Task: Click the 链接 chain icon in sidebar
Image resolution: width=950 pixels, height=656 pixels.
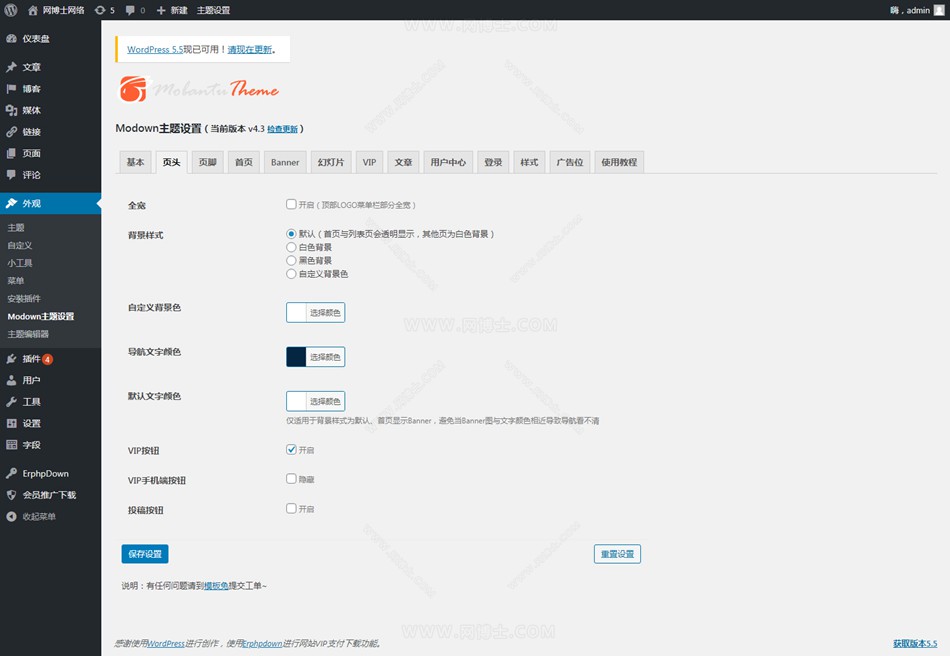Action: click(x=12, y=131)
